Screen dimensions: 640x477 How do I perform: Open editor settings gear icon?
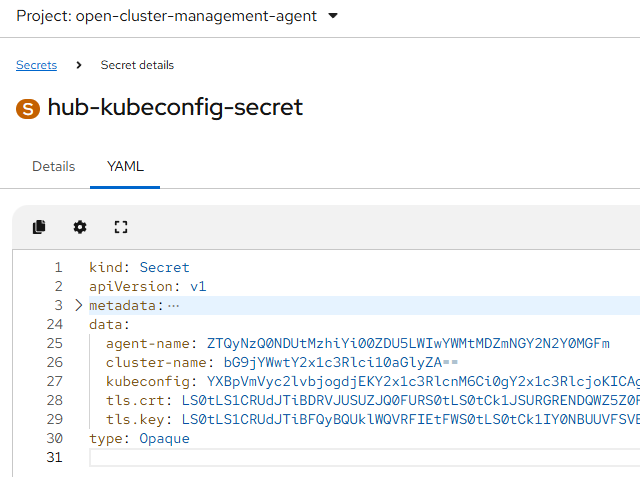[80, 227]
